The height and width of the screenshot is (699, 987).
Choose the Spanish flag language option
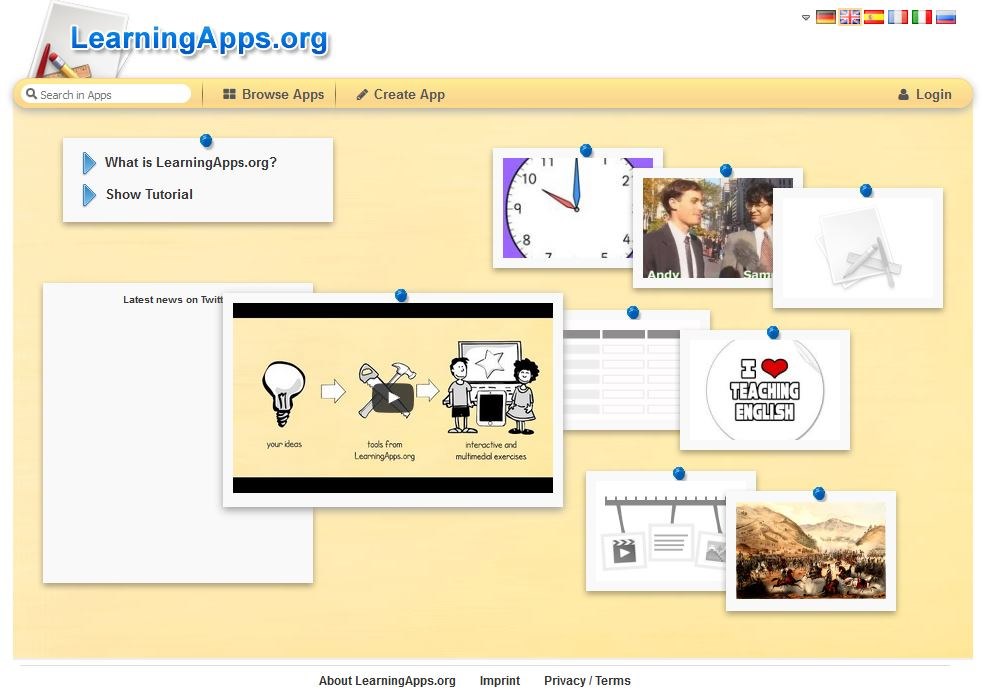(873, 17)
